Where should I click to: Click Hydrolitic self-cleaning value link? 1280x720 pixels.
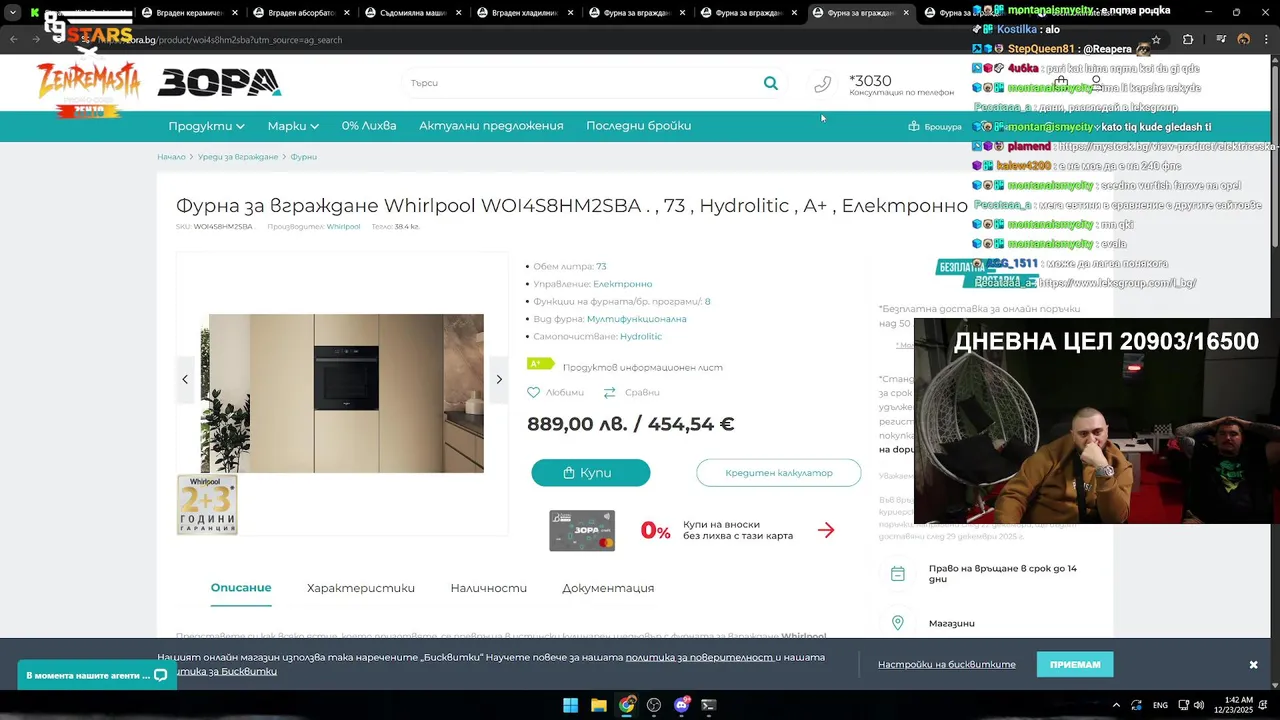tap(641, 336)
